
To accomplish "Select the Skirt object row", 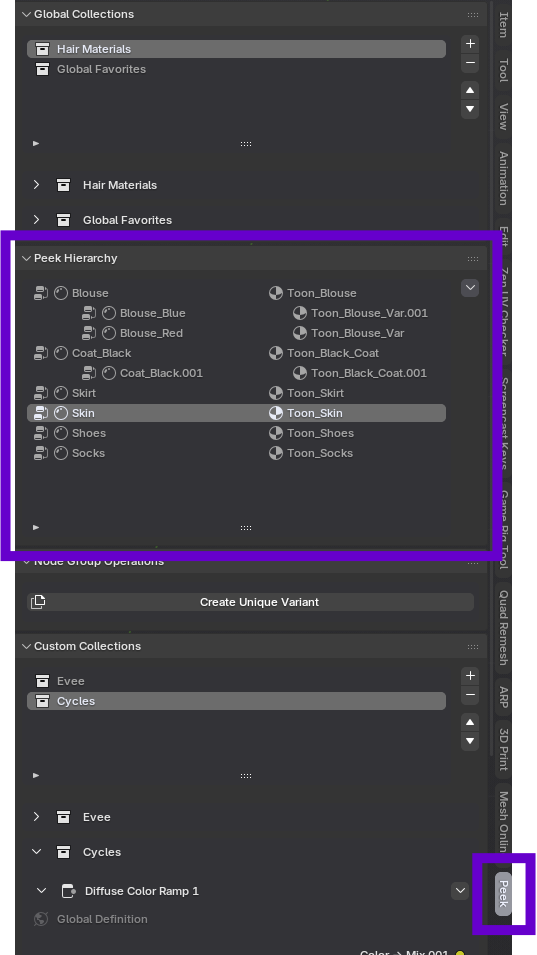I will [83, 393].
